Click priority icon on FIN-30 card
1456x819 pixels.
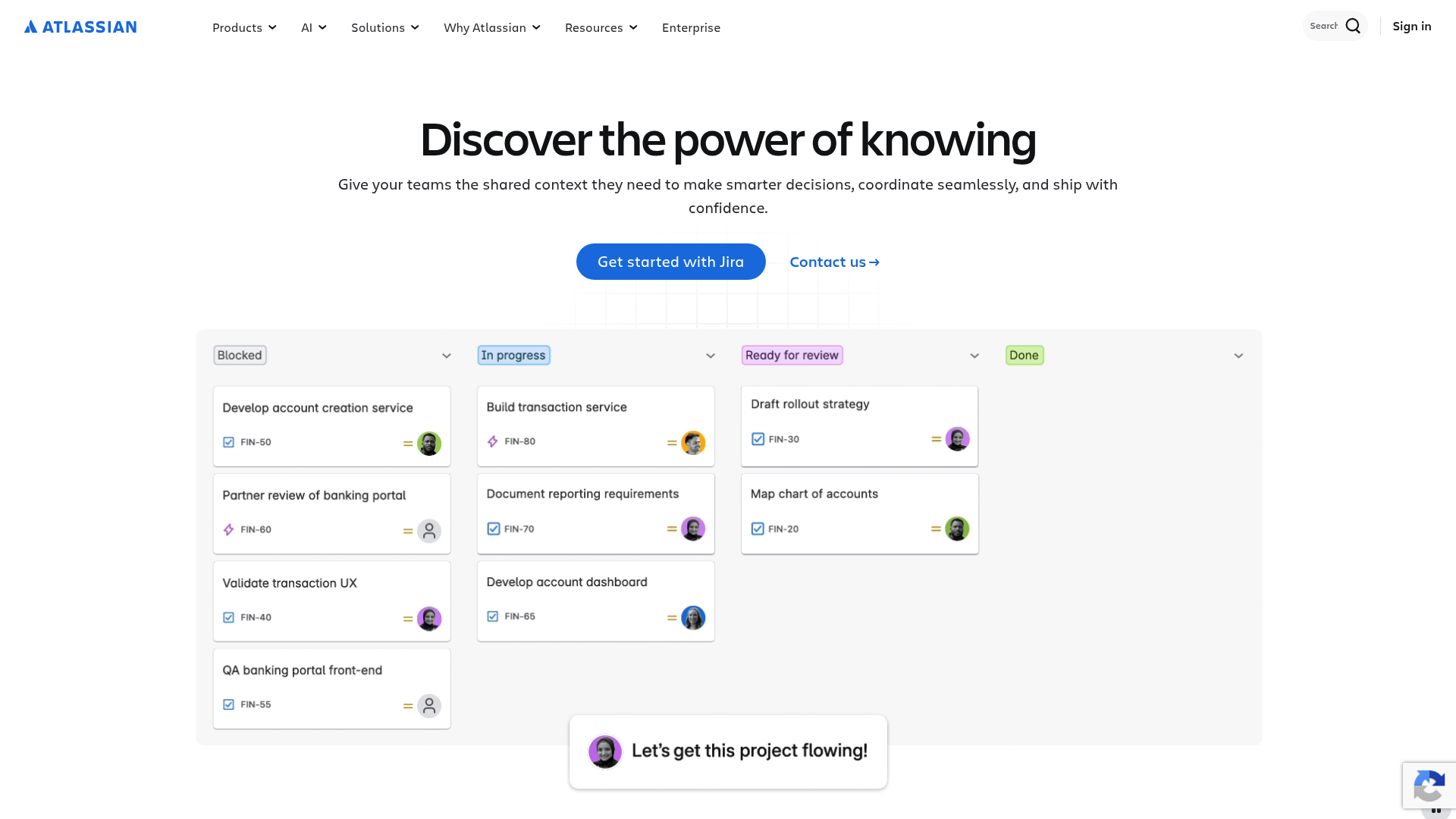tap(936, 439)
